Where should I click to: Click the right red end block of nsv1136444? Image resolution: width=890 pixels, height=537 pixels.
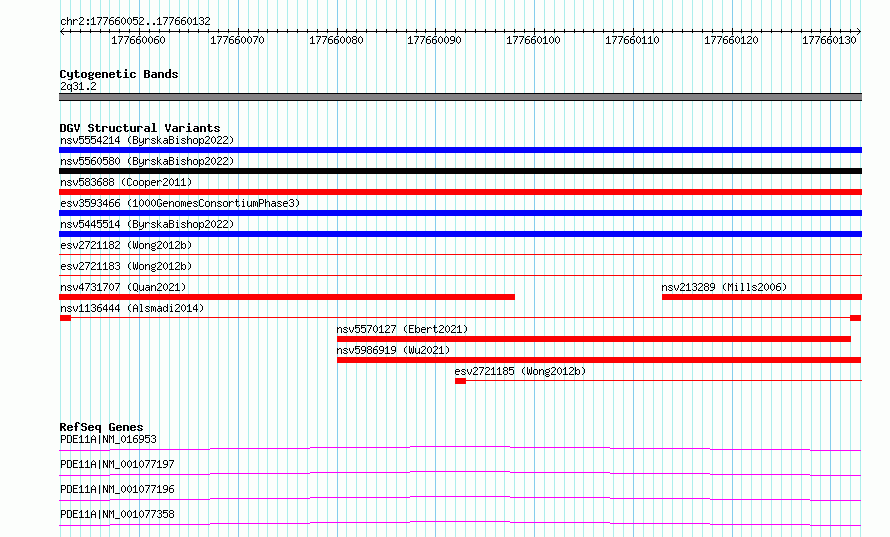(x=855, y=318)
